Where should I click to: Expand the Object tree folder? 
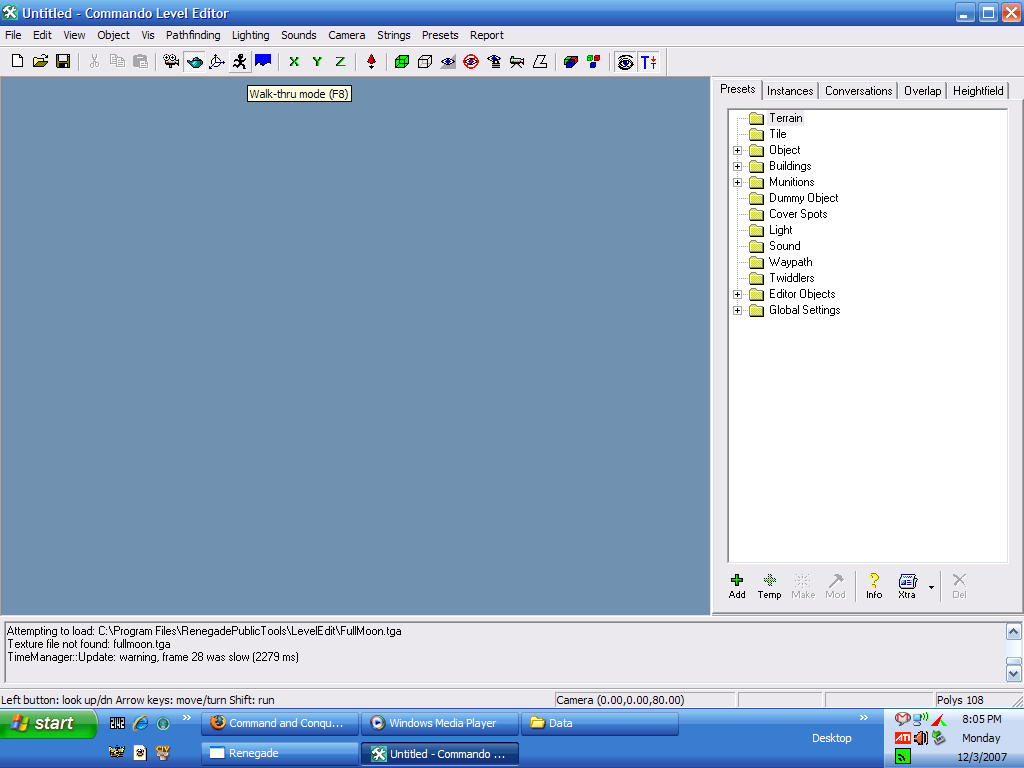tap(738, 150)
